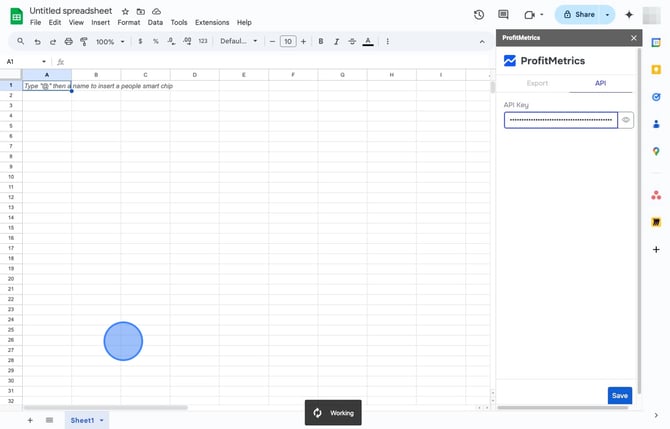Open the Extensions menu
This screenshot has height=429, width=670.
pos(212,23)
